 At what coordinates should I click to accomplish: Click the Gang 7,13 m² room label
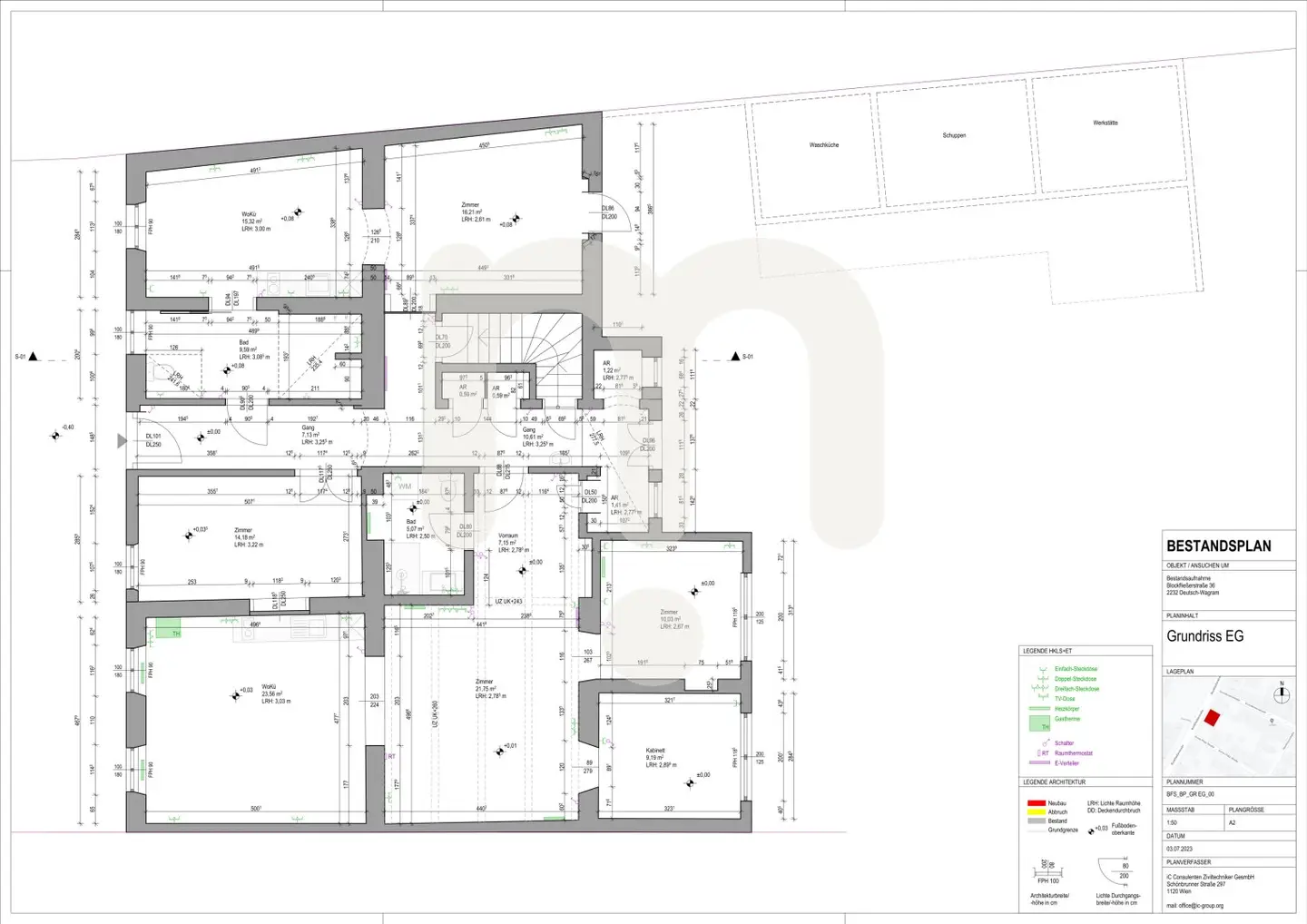pos(317,435)
